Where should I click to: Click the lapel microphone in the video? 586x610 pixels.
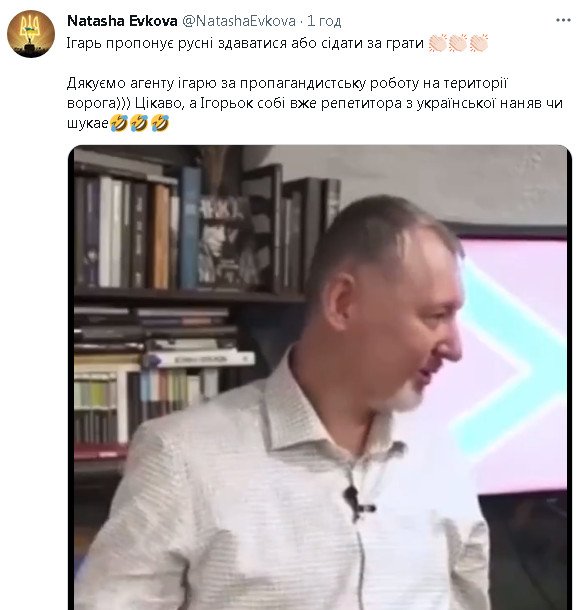pos(358,503)
